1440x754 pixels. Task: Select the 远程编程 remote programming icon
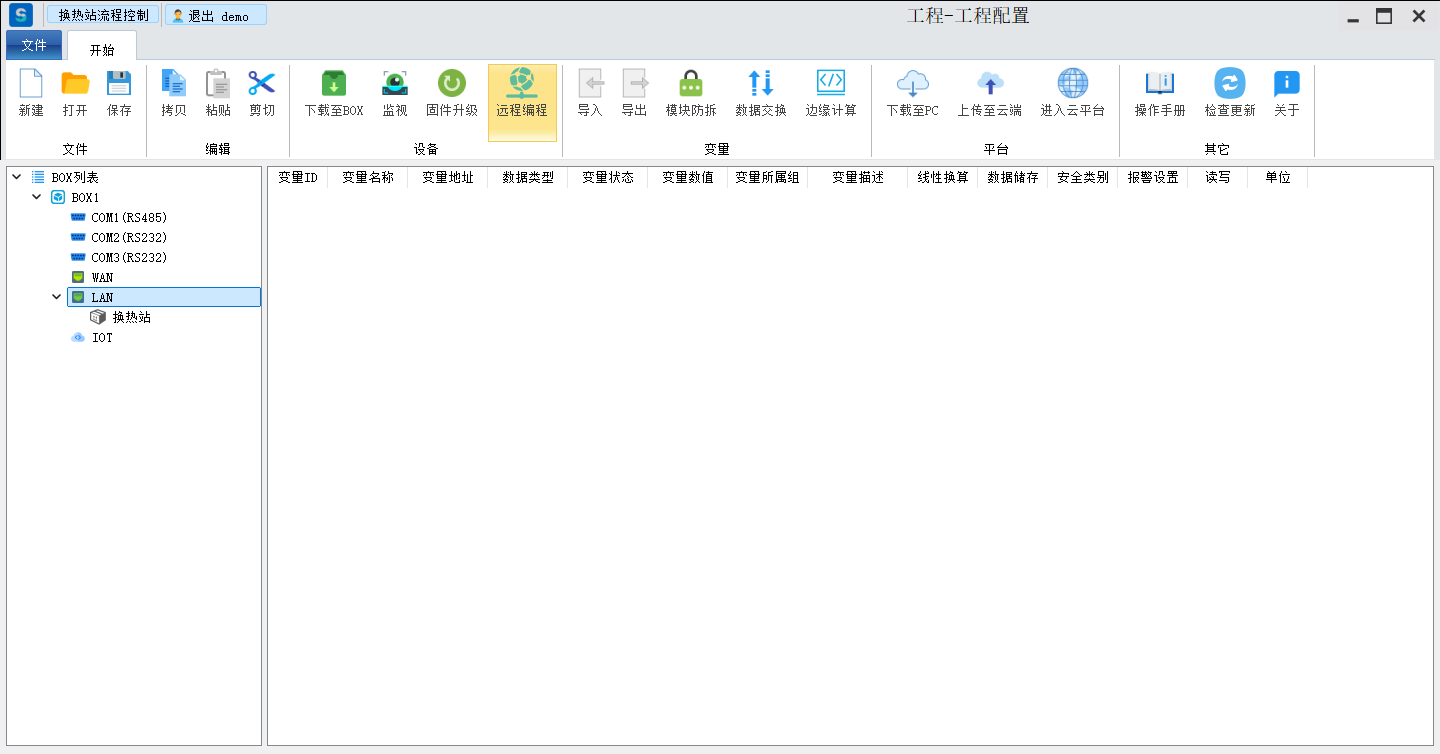[522, 84]
